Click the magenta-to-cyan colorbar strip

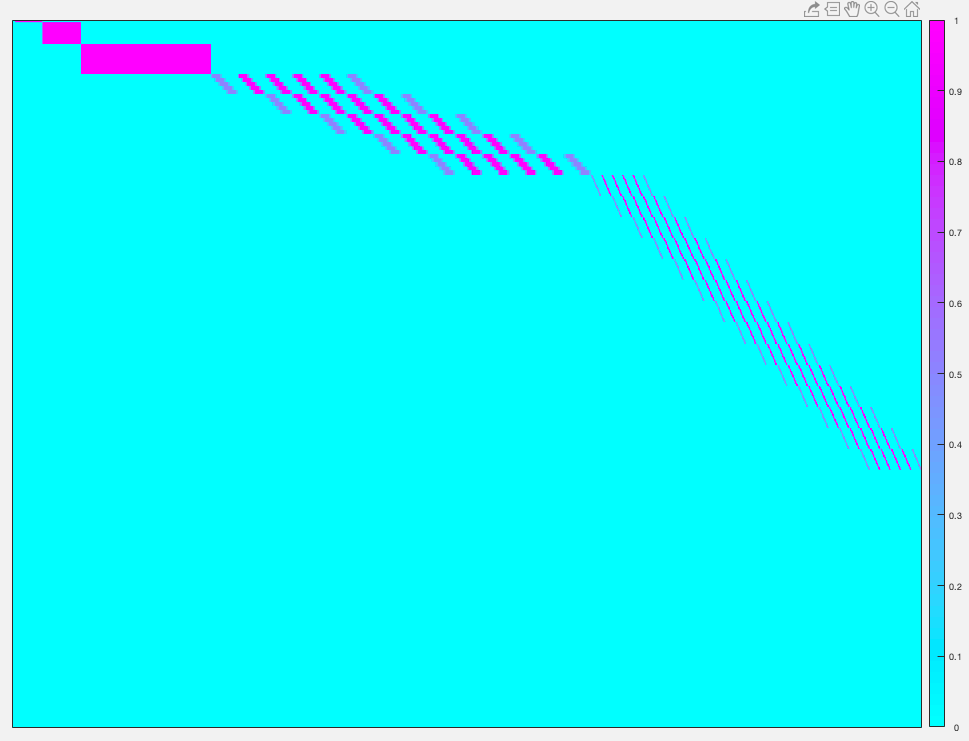tap(937, 373)
